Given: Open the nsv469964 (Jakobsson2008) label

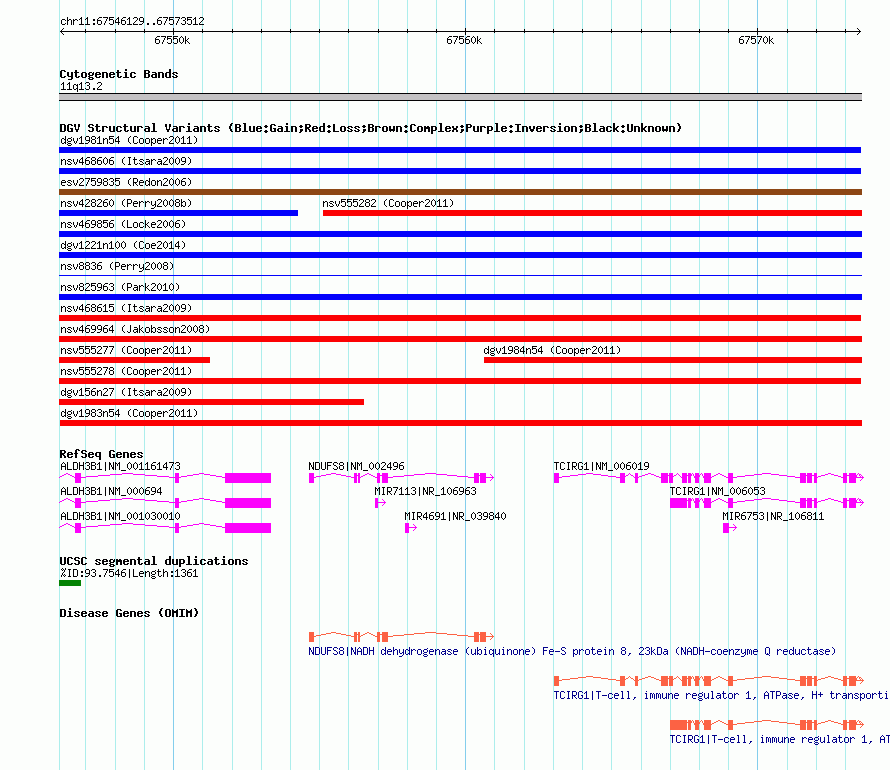Looking at the screenshot, I should click(135, 329).
